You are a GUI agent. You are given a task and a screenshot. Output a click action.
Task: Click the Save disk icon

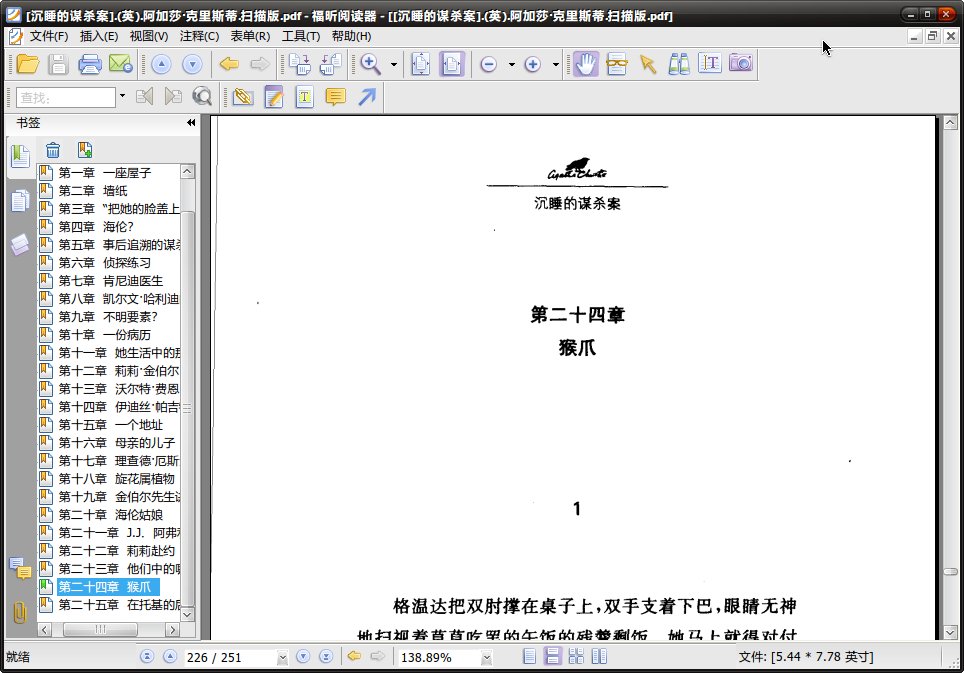(x=58, y=64)
